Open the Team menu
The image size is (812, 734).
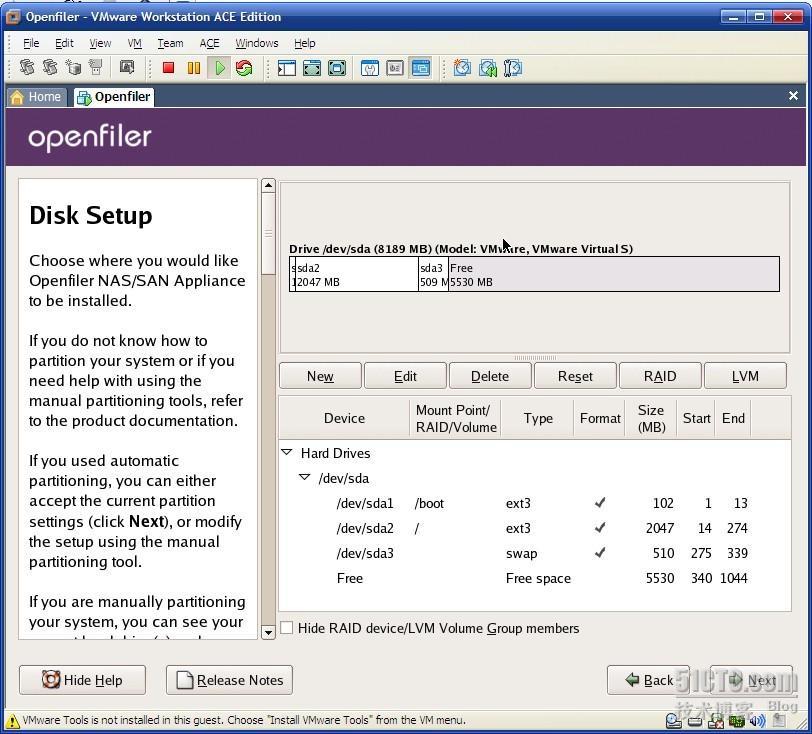click(x=170, y=43)
